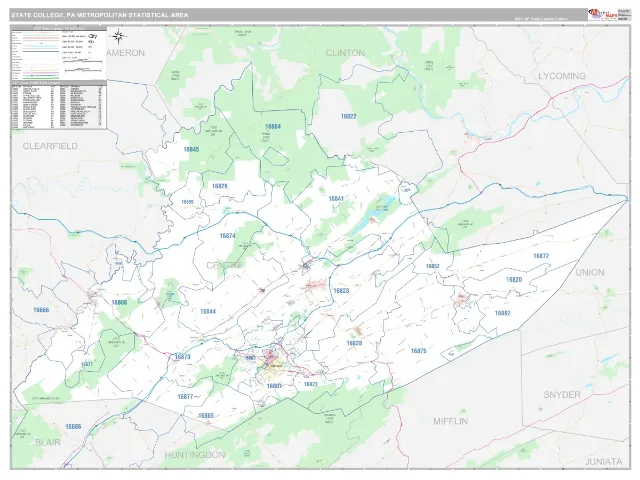Screen dimensions: 640x480
Task: Select the MIFFLIN county label
Action: (451, 421)
